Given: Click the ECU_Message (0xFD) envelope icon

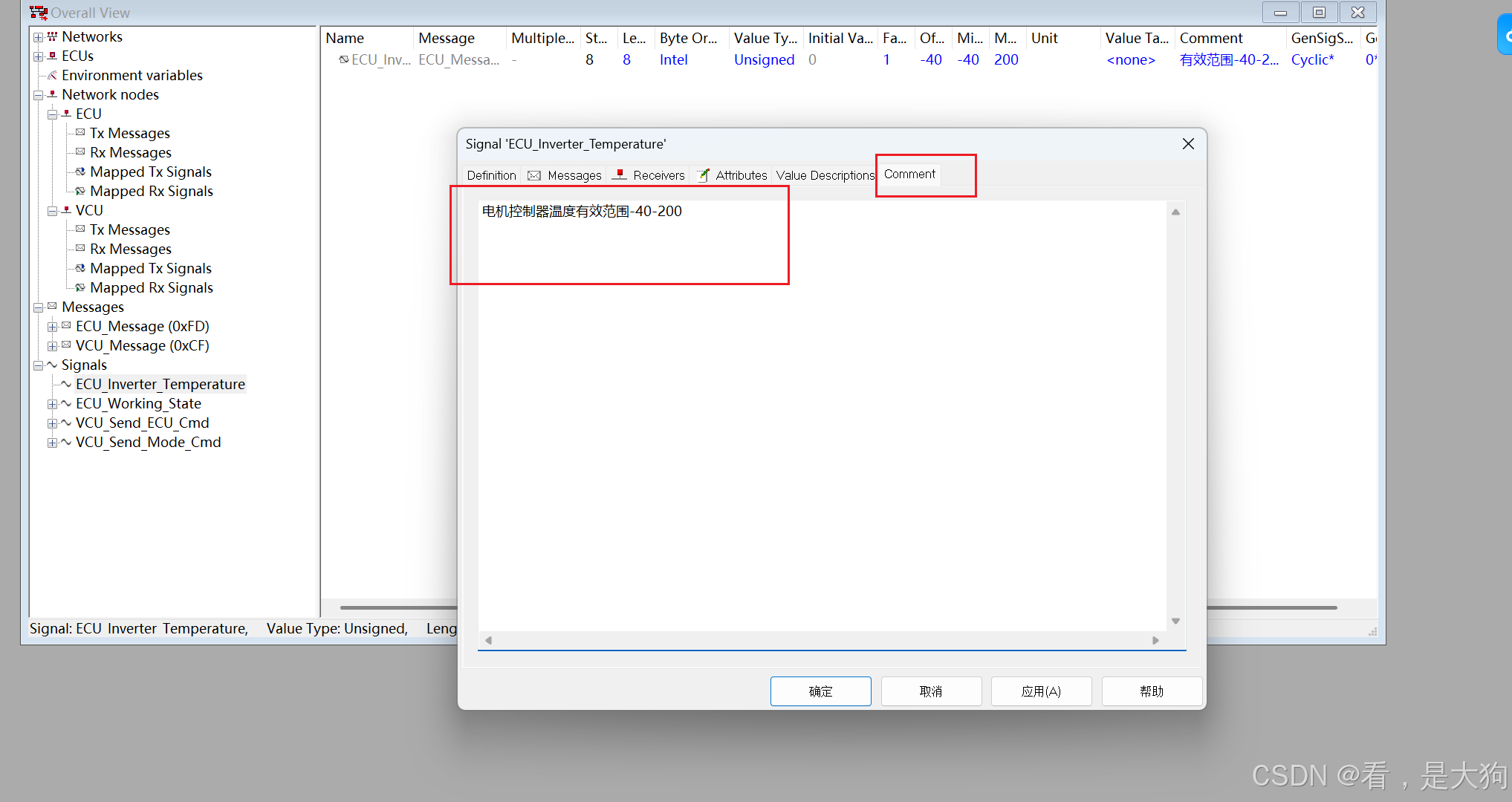Looking at the screenshot, I should click(66, 326).
